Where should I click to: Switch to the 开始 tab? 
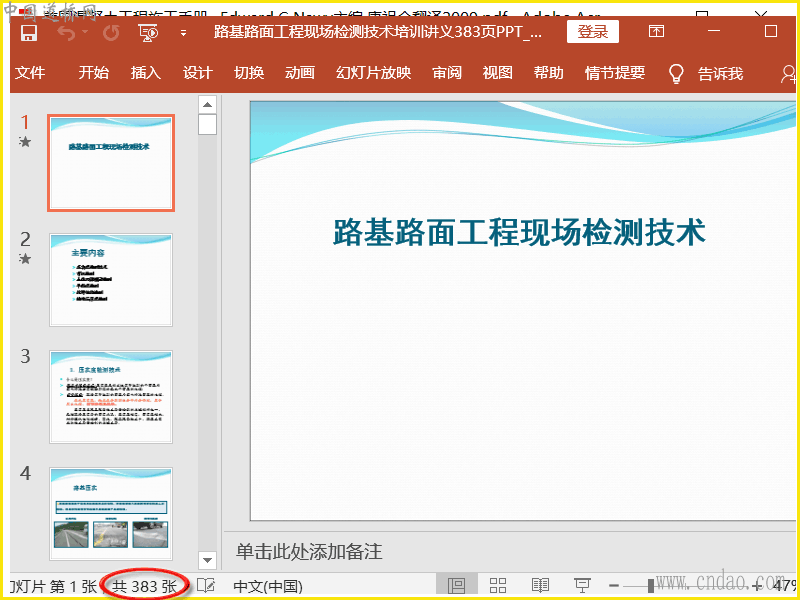(x=94, y=73)
